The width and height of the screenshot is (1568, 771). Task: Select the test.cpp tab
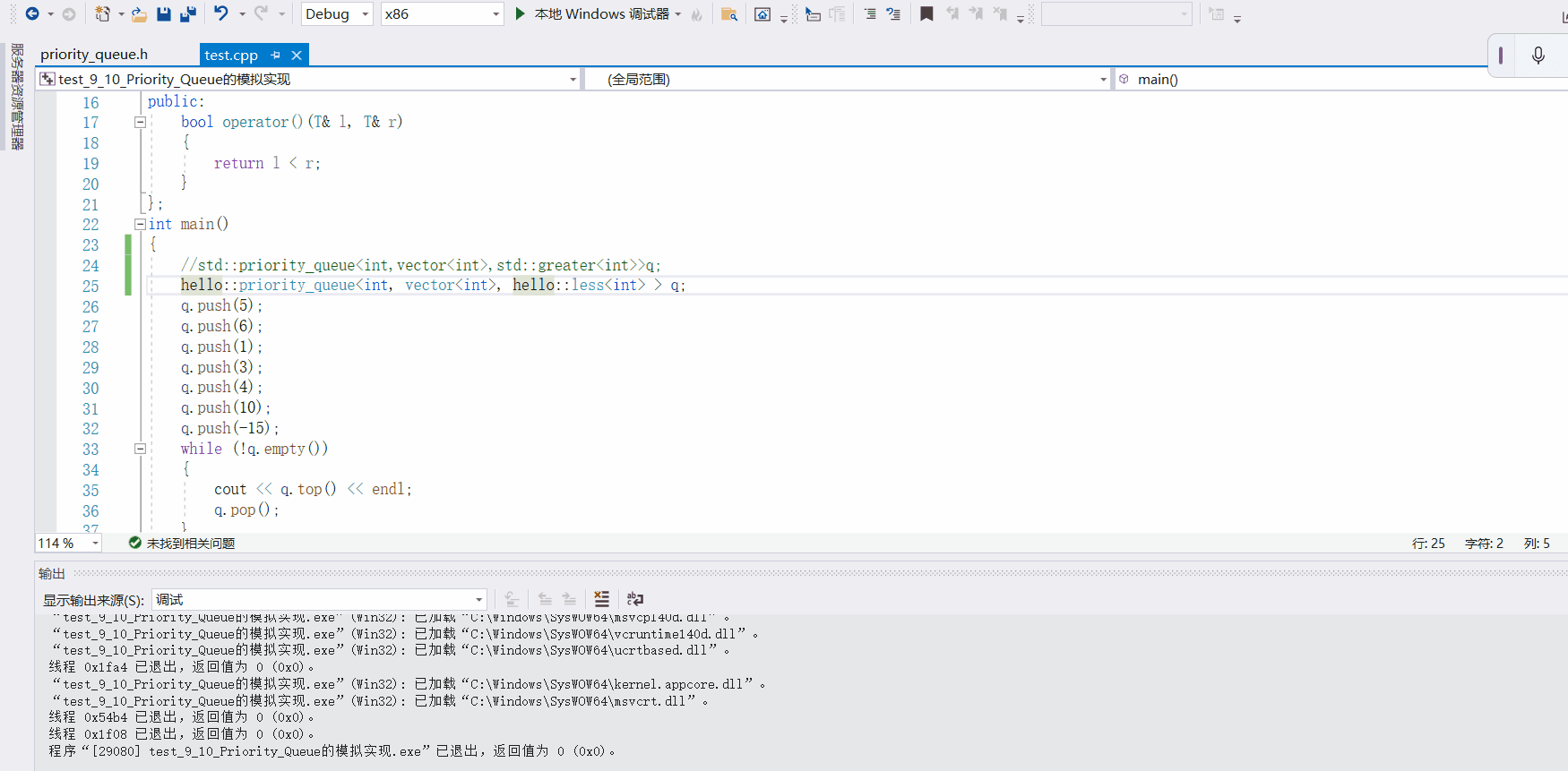click(231, 55)
